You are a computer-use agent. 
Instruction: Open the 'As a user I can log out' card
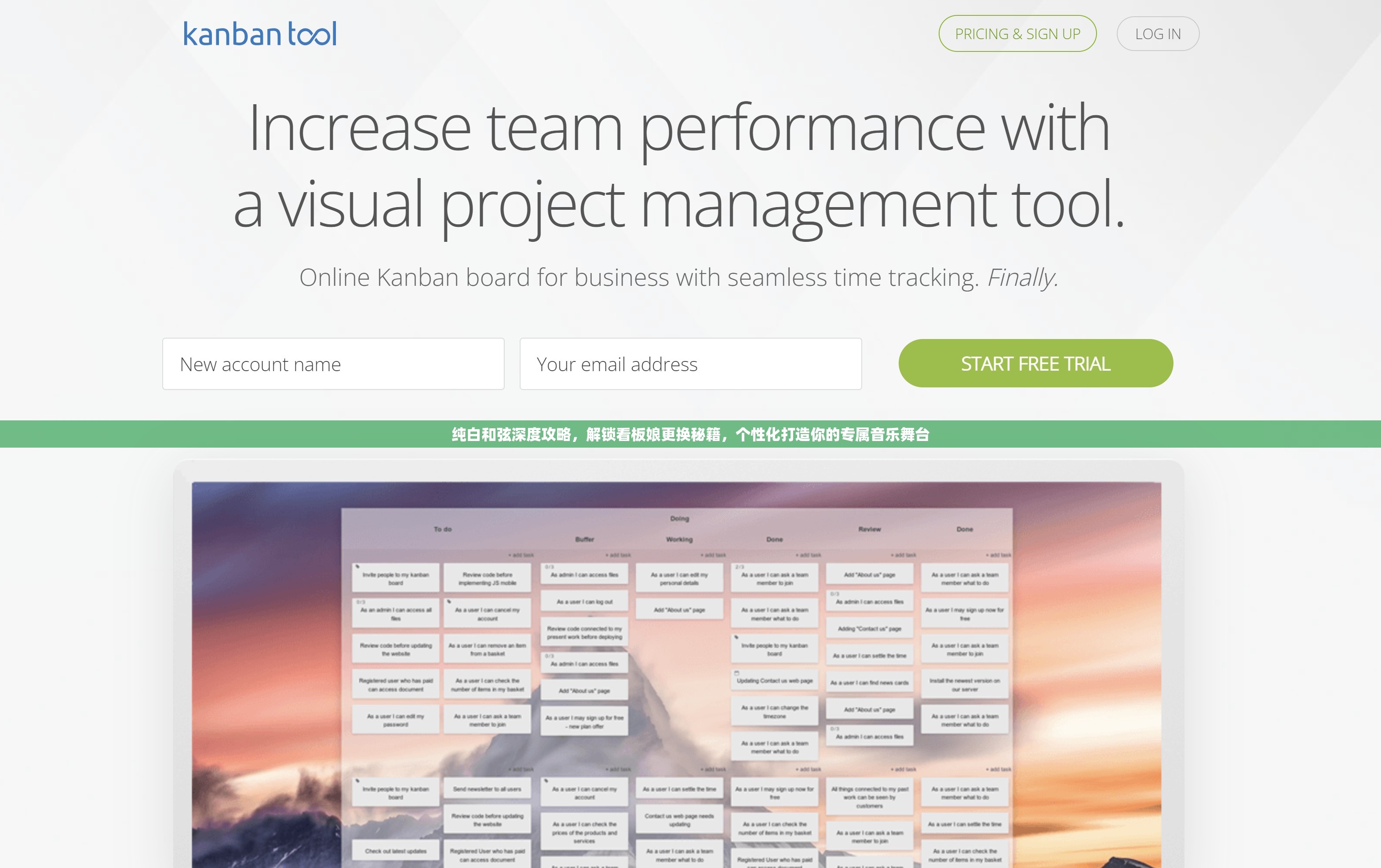(x=584, y=602)
